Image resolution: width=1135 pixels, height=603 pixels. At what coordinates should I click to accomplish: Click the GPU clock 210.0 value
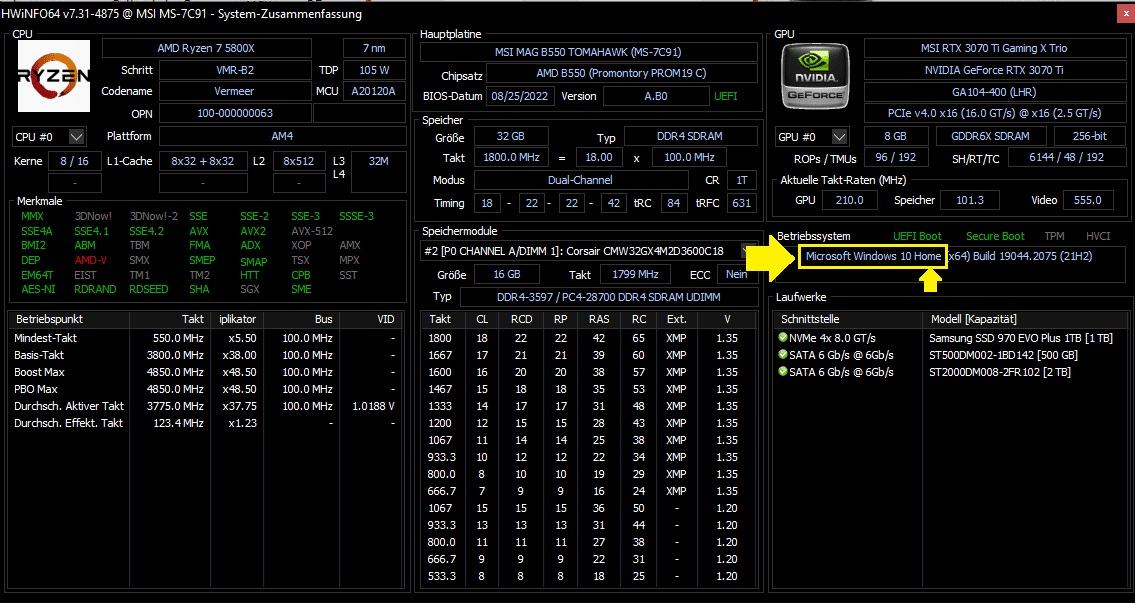point(850,201)
